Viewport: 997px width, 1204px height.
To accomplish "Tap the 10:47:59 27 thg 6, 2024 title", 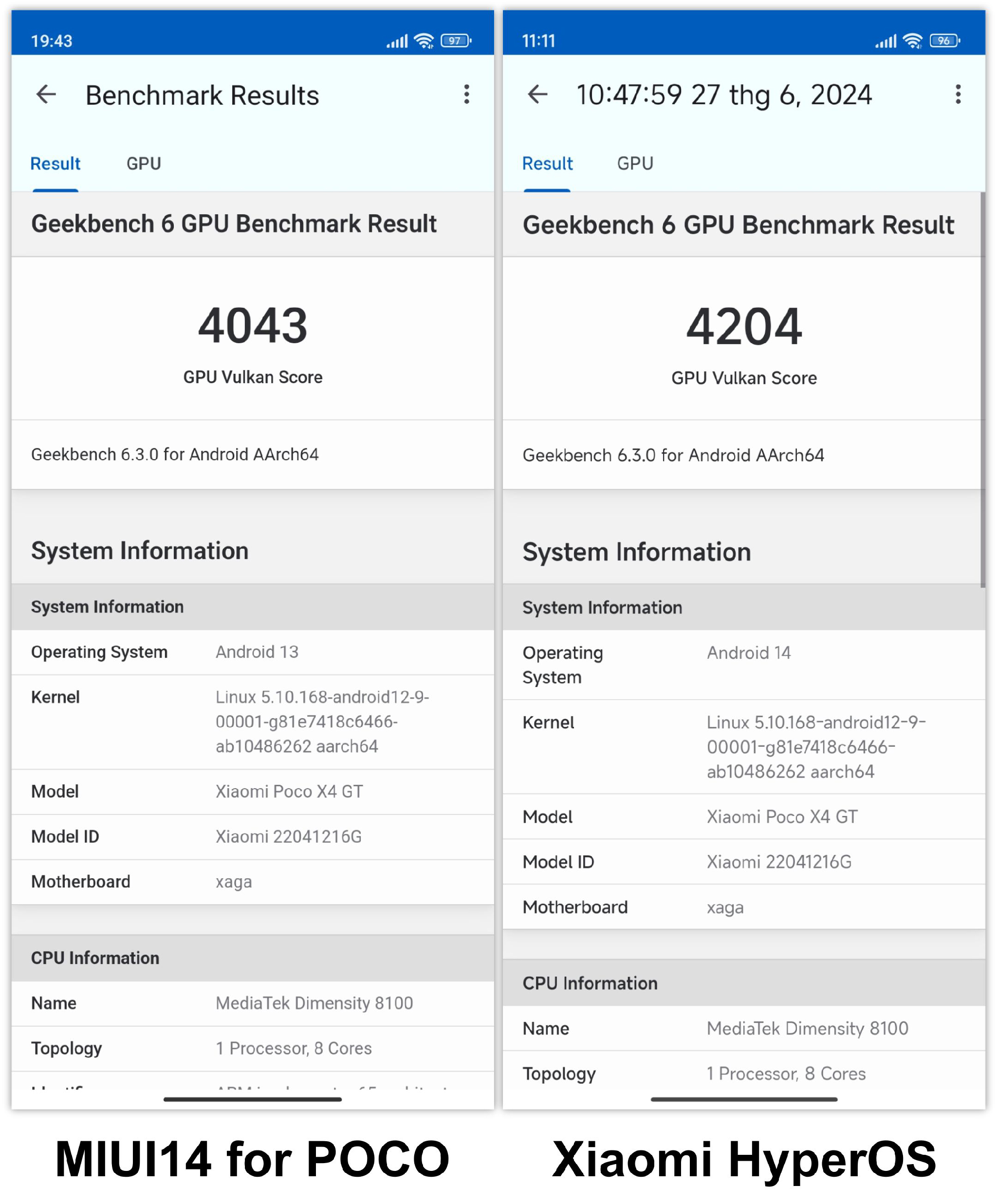I will [x=724, y=96].
